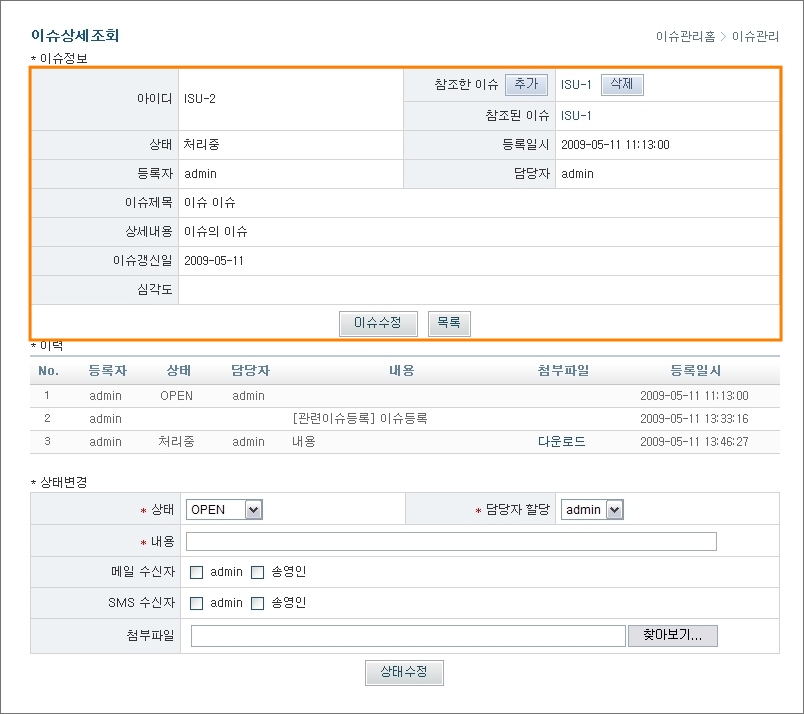Enable the admin checkbox for SMS 수신자
Viewport: 804px width, 714px height.
point(197,604)
